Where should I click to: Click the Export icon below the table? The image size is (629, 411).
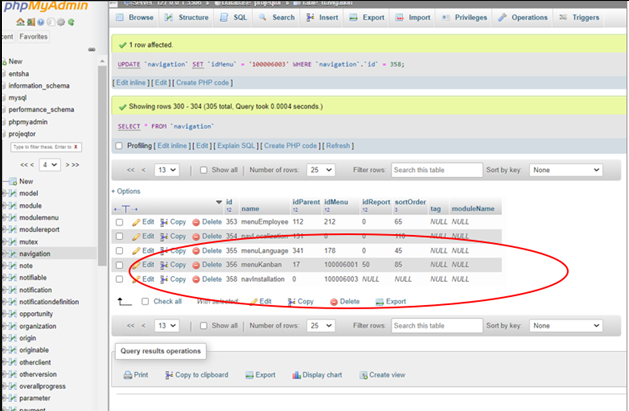(x=380, y=301)
